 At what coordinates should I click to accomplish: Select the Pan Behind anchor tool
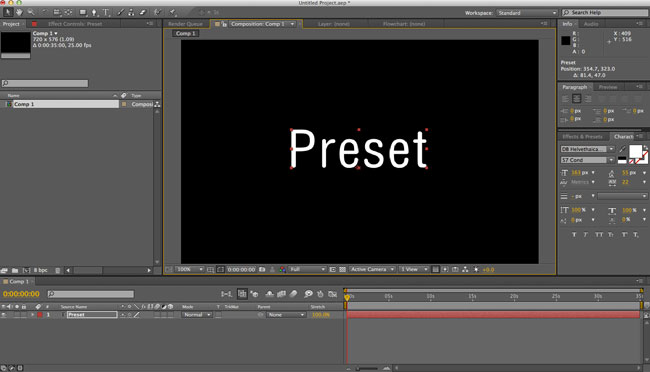pos(68,12)
